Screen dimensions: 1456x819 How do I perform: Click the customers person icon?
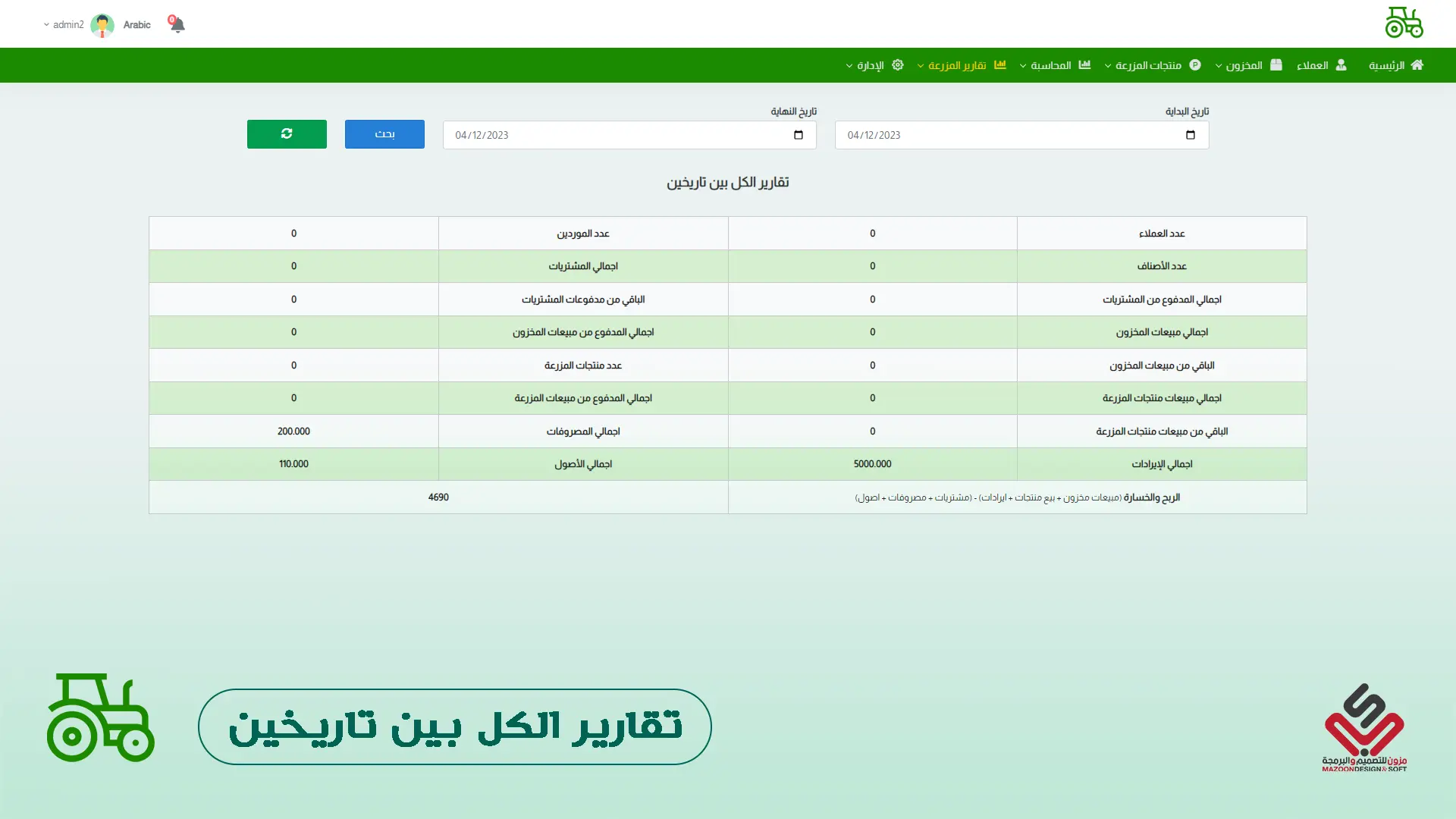1341,65
